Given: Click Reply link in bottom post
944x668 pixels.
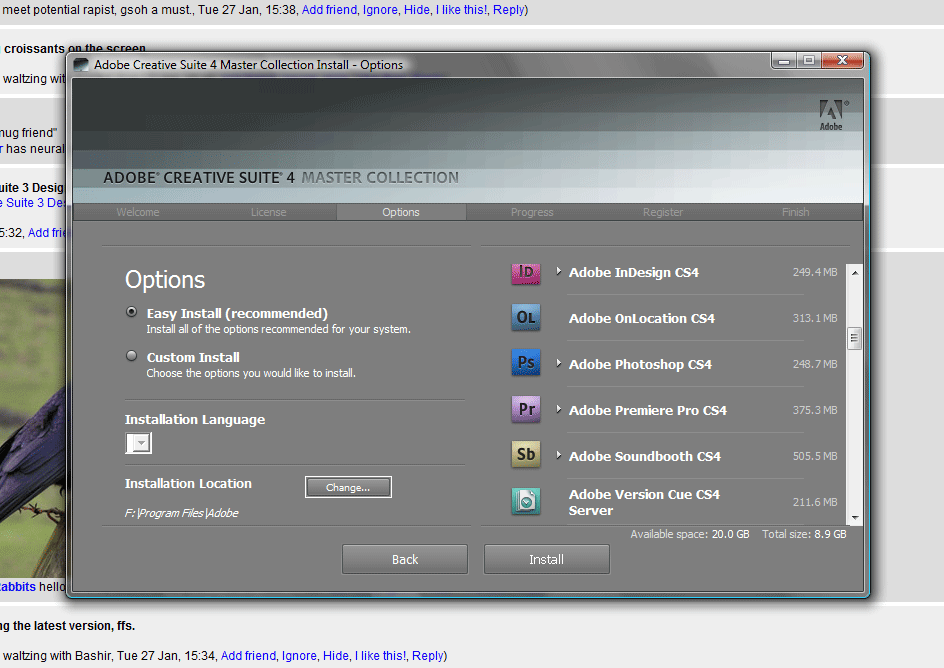Looking at the screenshot, I should pos(427,655).
